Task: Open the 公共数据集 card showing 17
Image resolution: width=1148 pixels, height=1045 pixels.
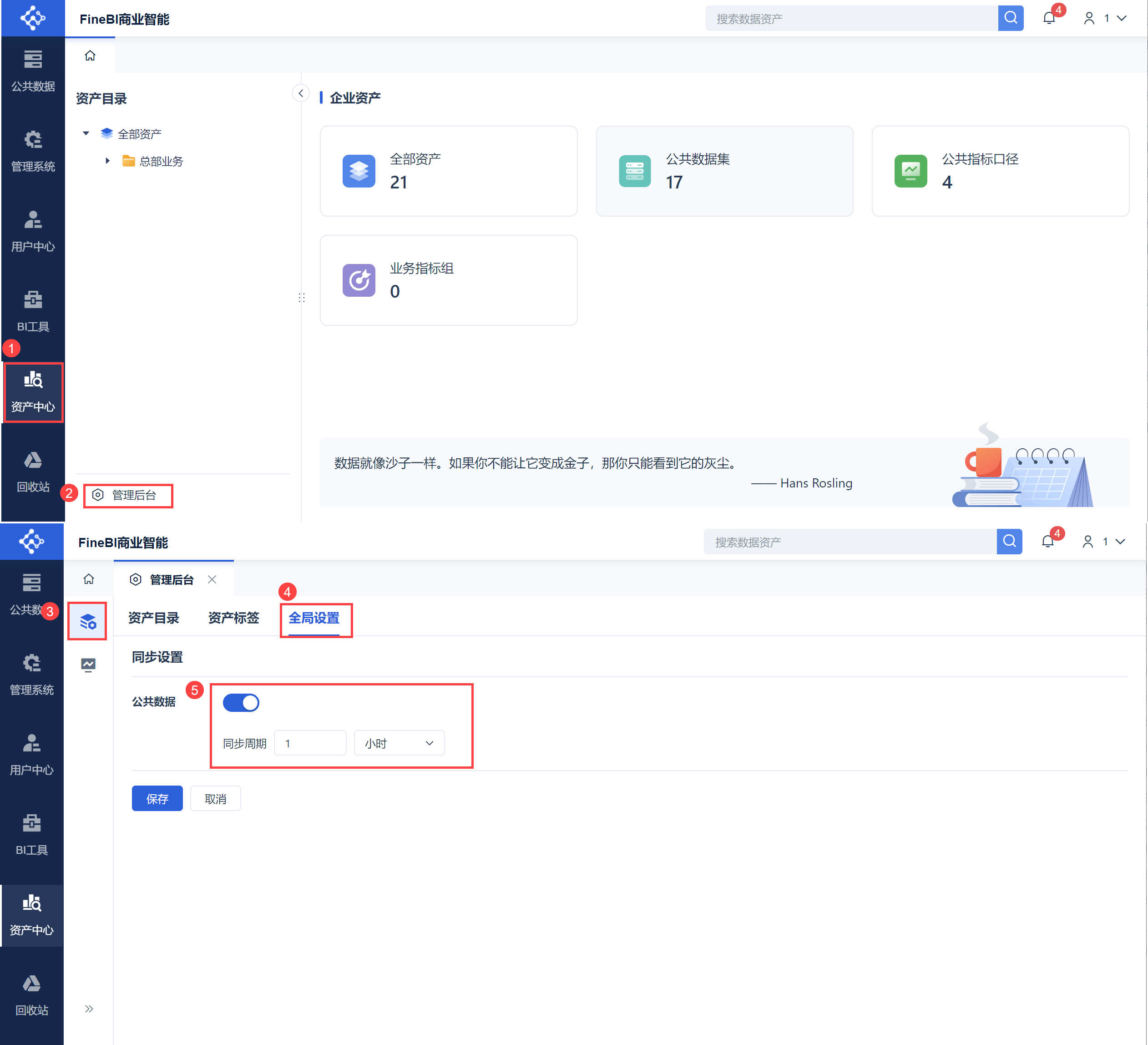Action: click(724, 171)
